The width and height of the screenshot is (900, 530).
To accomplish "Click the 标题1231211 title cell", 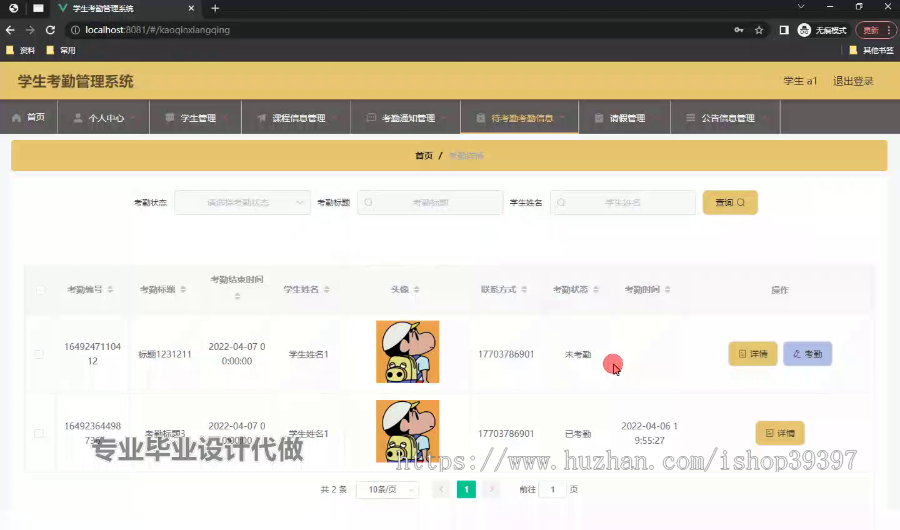I will pos(165,354).
